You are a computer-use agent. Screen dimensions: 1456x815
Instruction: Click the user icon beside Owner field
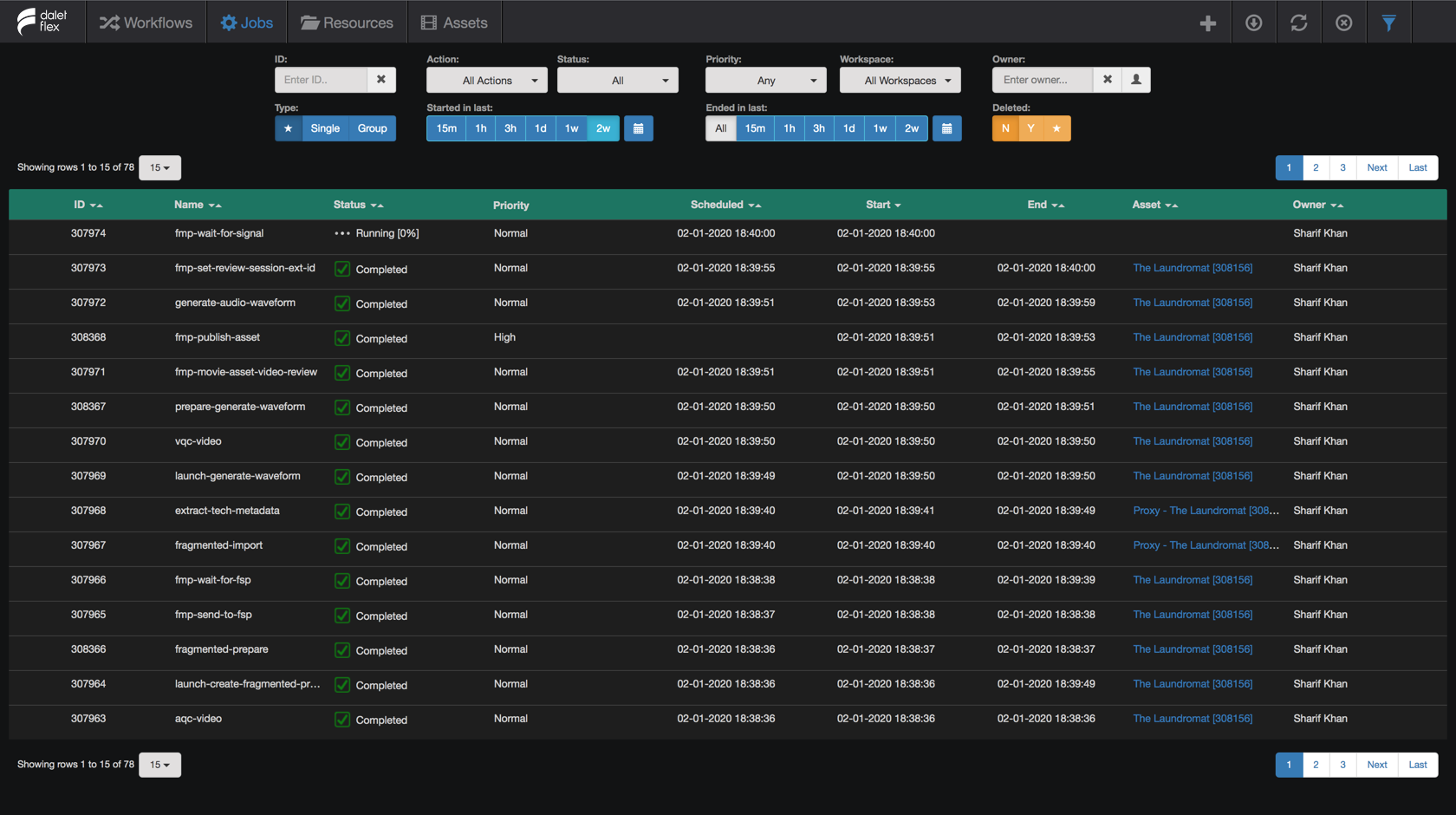[x=1135, y=80]
